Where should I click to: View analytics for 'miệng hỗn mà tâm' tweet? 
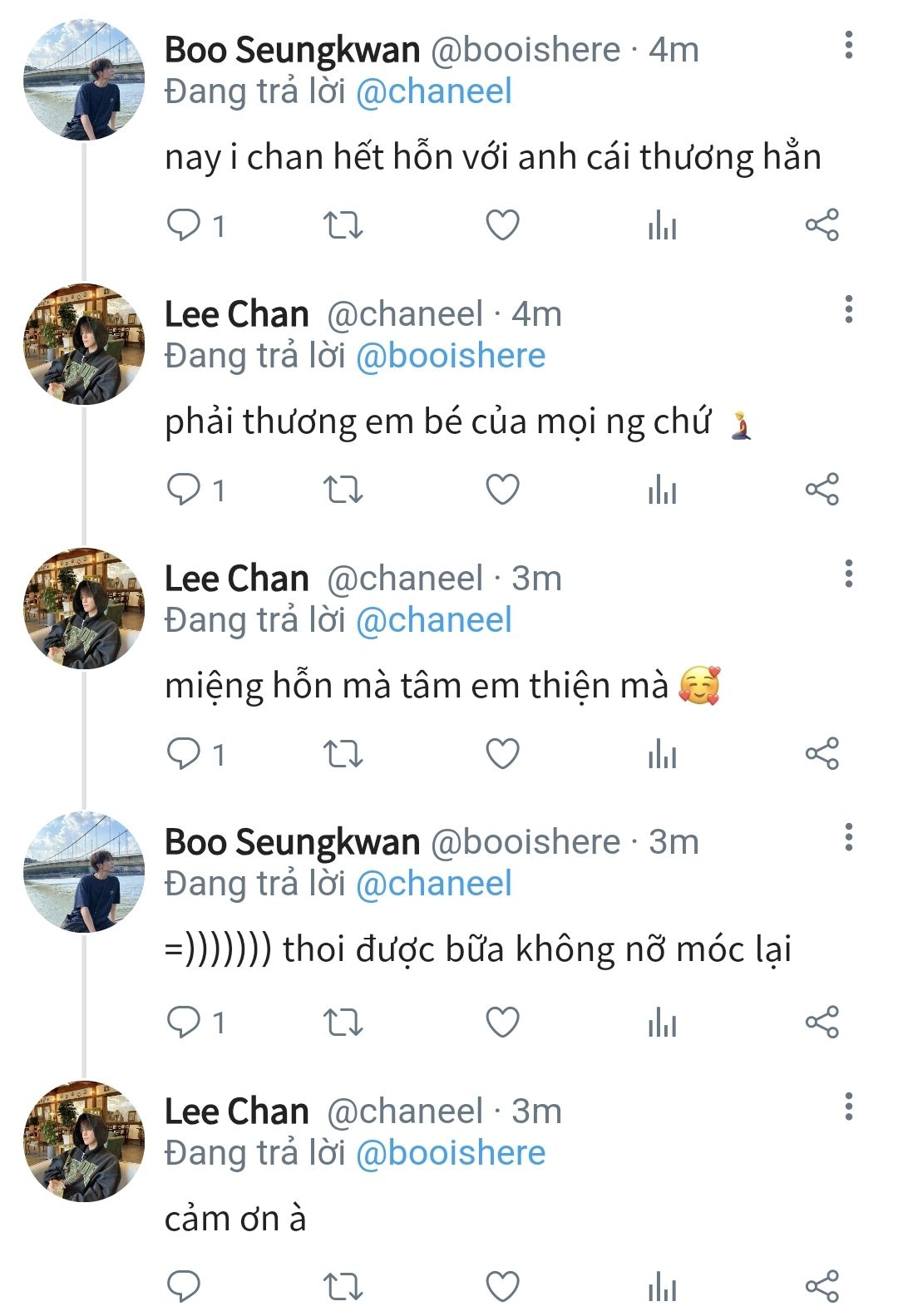[662, 754]
